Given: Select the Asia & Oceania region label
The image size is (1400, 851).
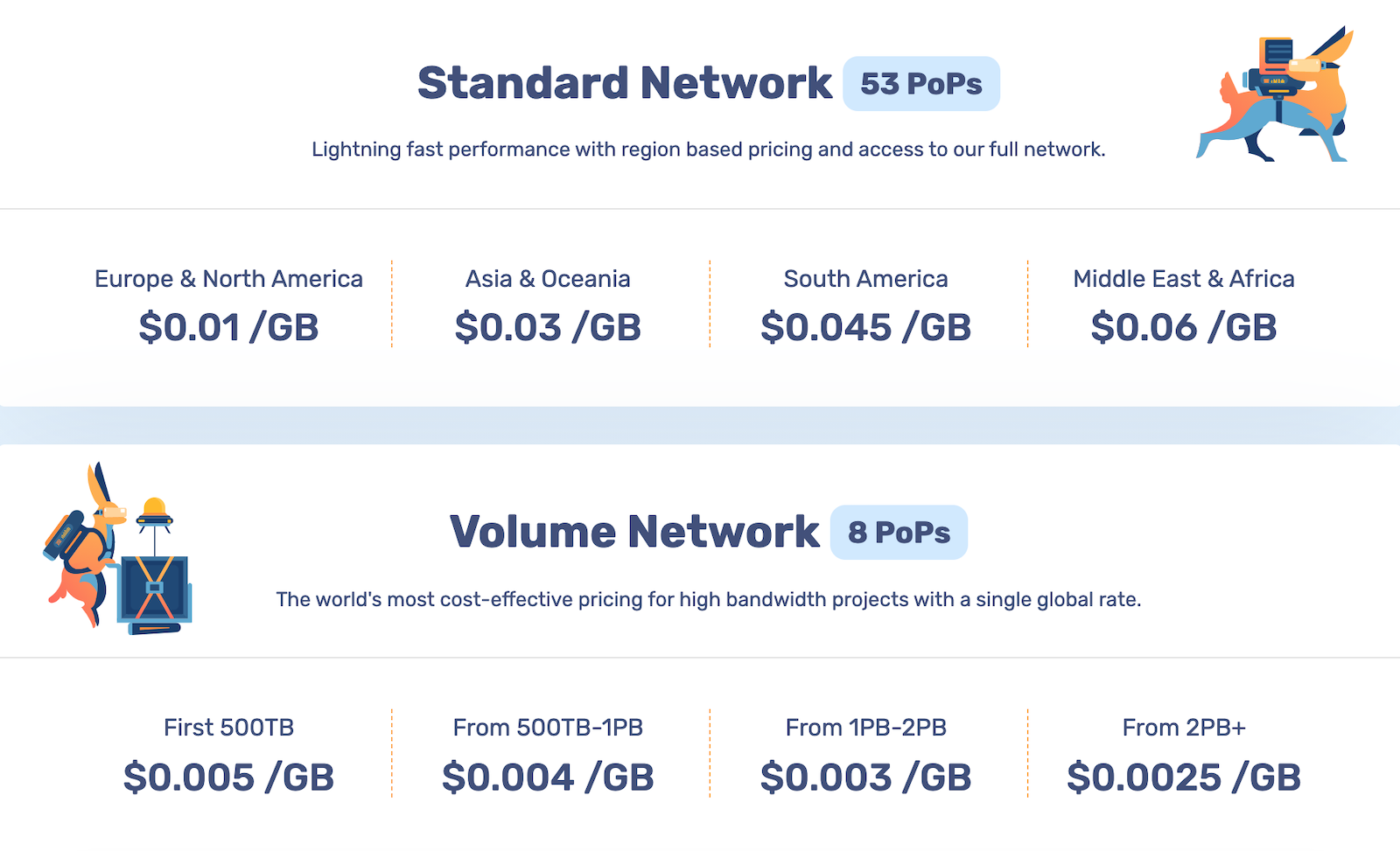Looking at the screenshot, I should coord(548,279).
